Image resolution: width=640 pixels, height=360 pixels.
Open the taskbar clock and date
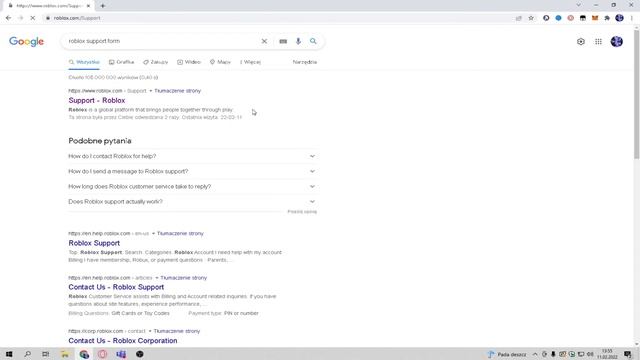(x=607, y=354)
